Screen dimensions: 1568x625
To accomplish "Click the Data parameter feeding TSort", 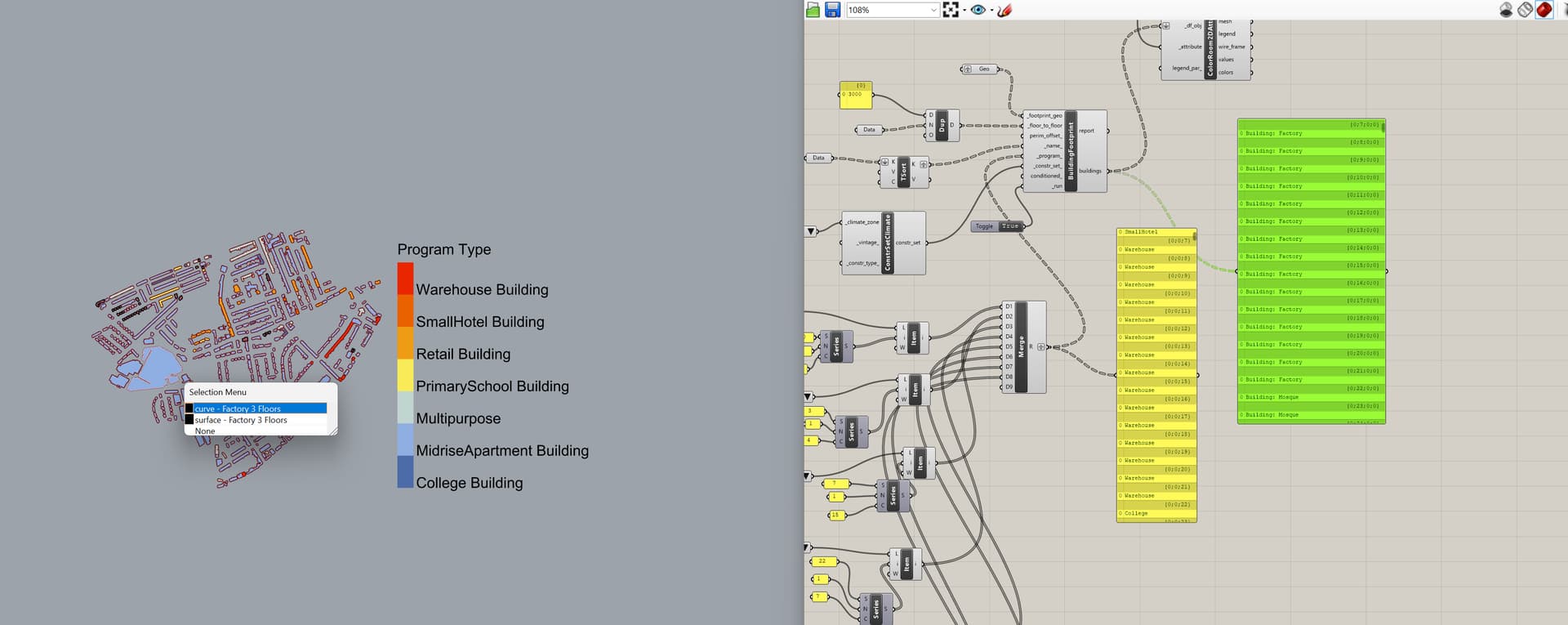I will click(x=818, y=158).
